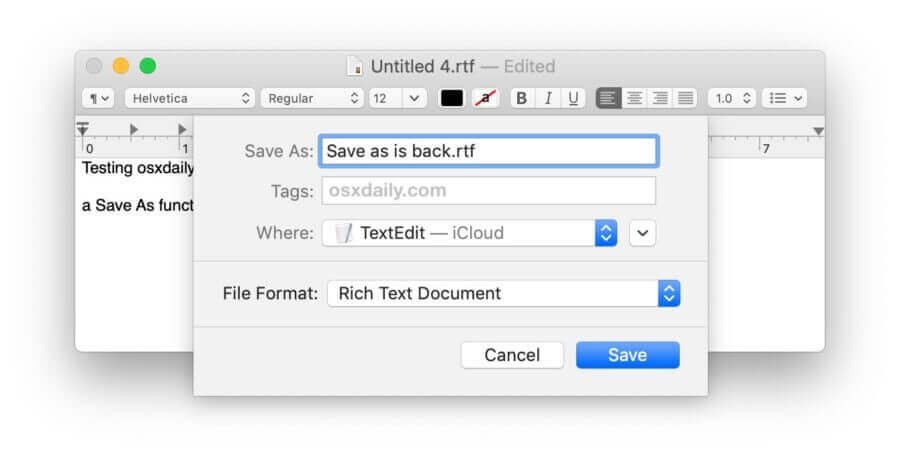Open the File Format Rich Text Document menu
900x451 pixels.
(503, 293)
